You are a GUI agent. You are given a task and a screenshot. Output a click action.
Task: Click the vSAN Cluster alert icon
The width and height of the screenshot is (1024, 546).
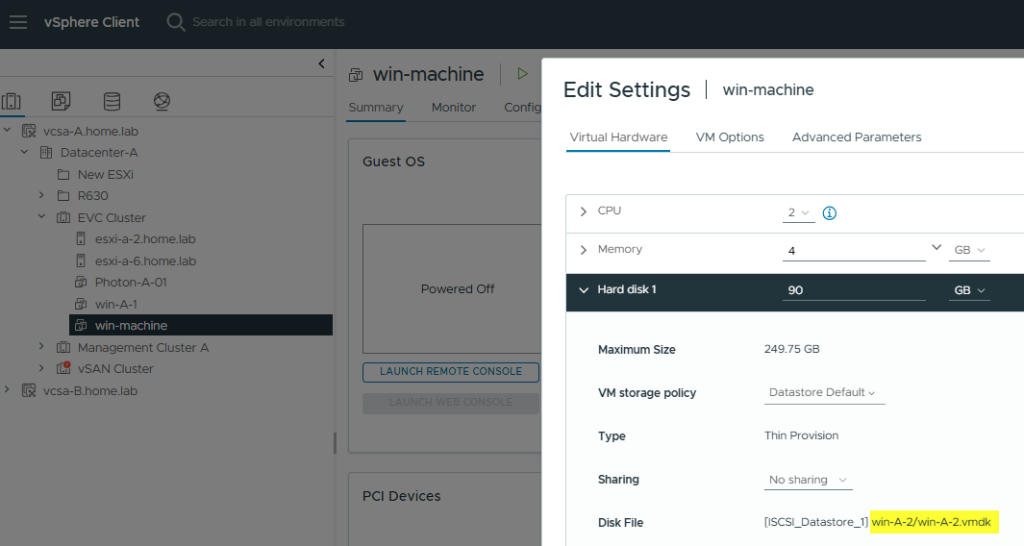tap(63, 368)
